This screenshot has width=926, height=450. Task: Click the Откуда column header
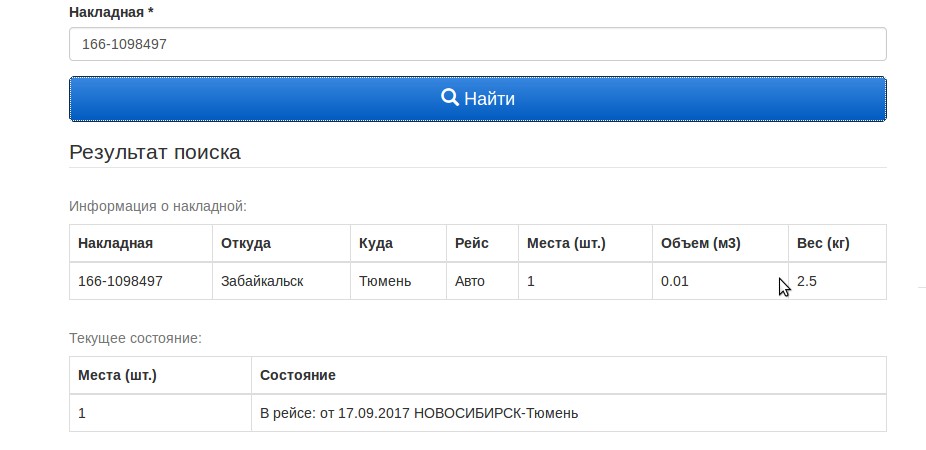(x=246, y=243)
